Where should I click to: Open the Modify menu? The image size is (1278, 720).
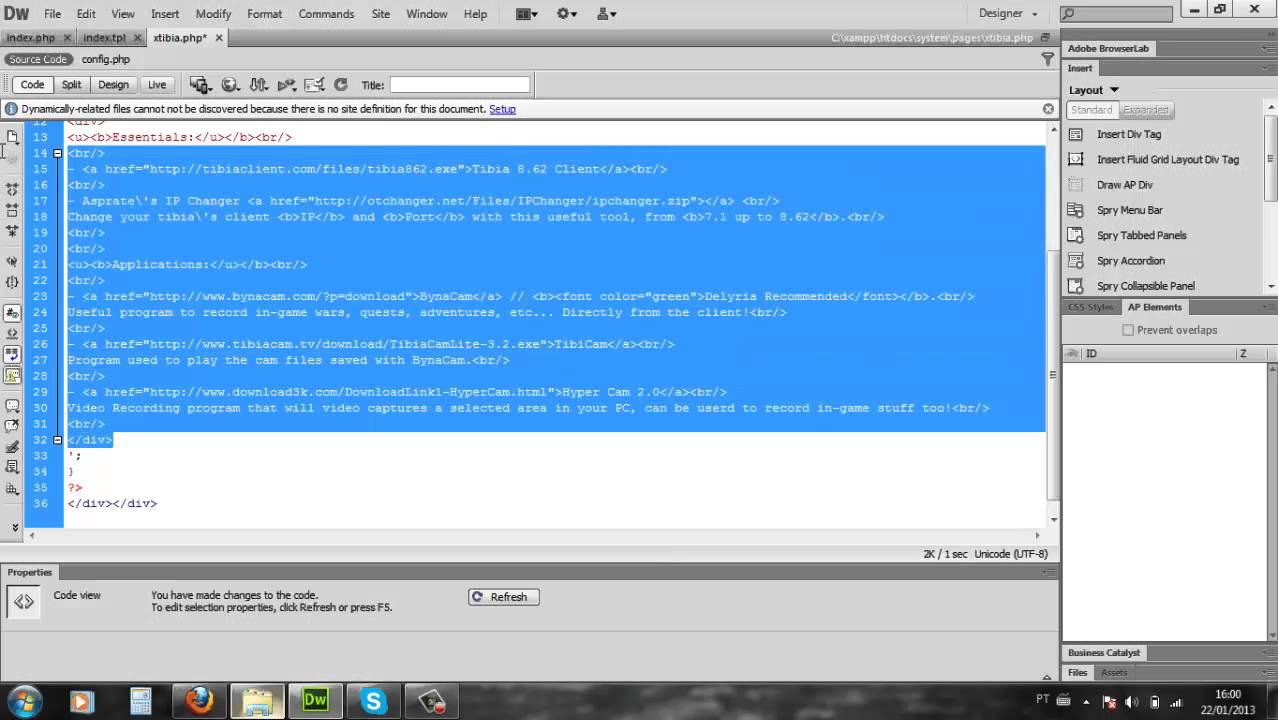[213, 14]
